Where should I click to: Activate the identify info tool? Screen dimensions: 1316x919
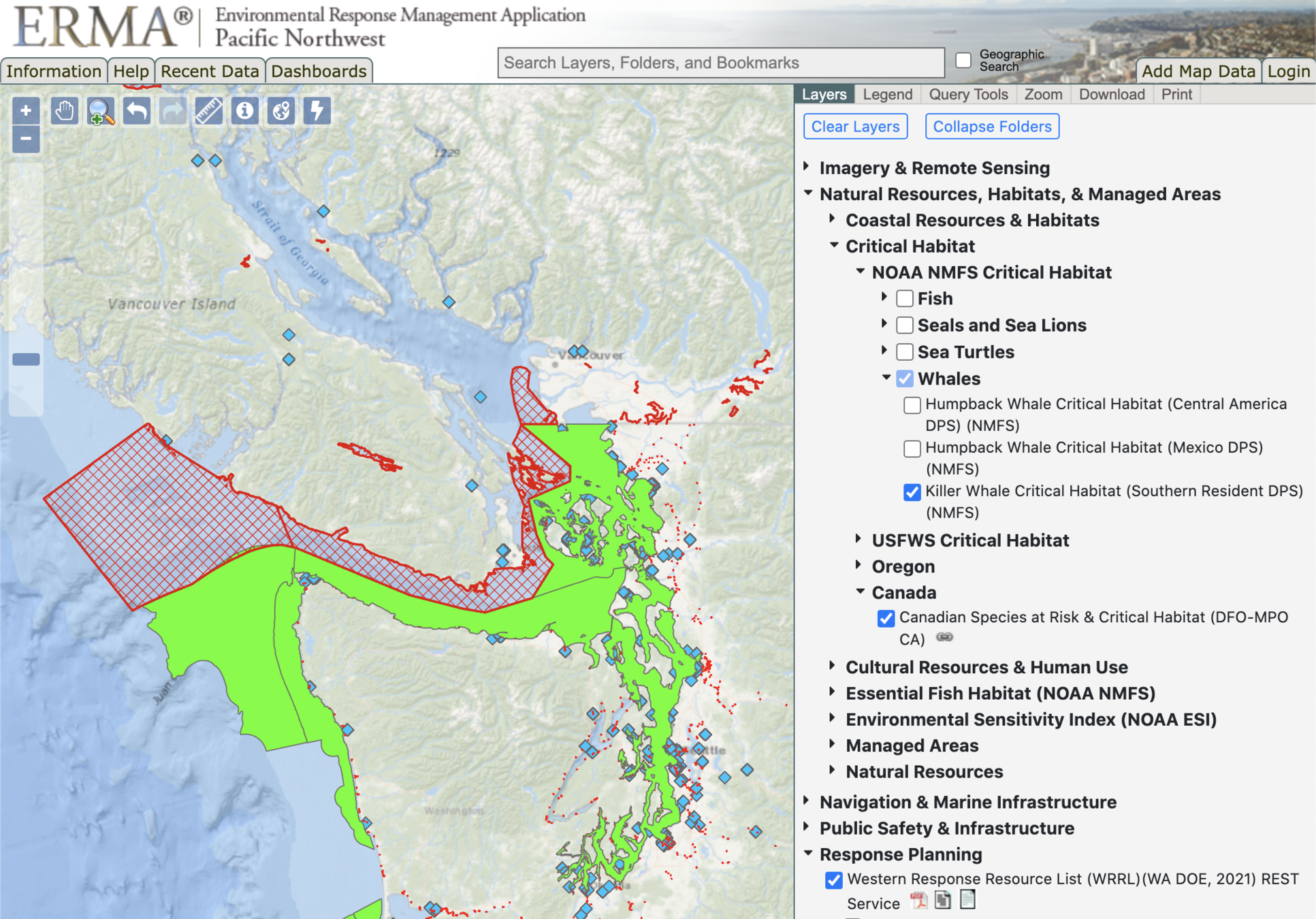pos(244,111)
